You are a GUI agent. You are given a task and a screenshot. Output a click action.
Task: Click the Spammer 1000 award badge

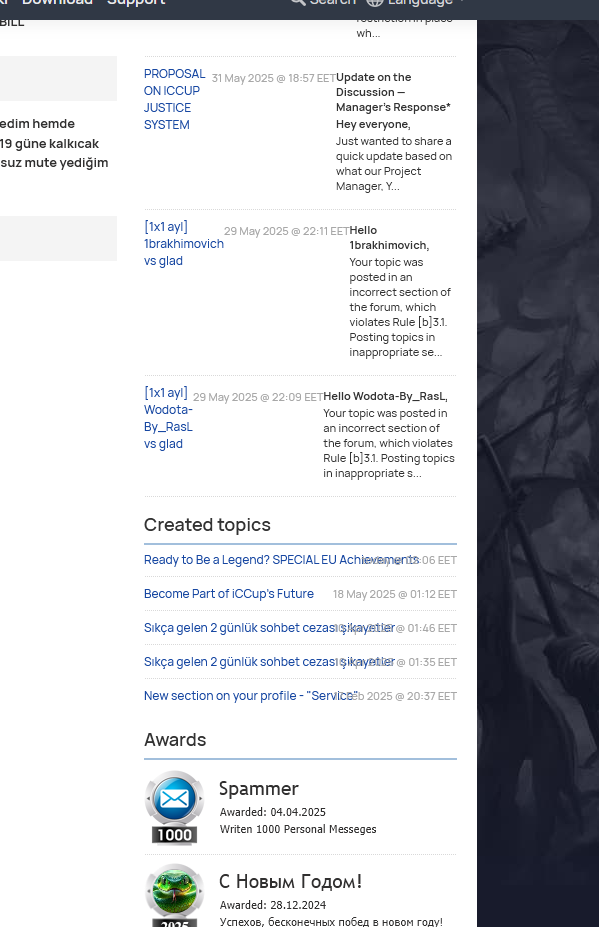(x=174, y=808)
